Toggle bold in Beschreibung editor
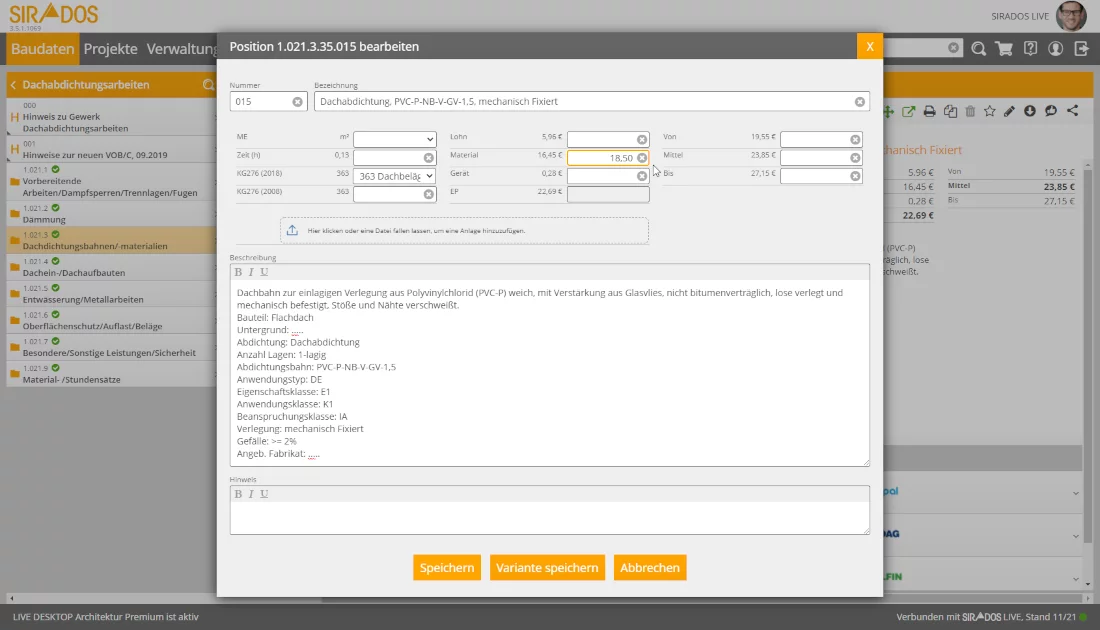 238,272
